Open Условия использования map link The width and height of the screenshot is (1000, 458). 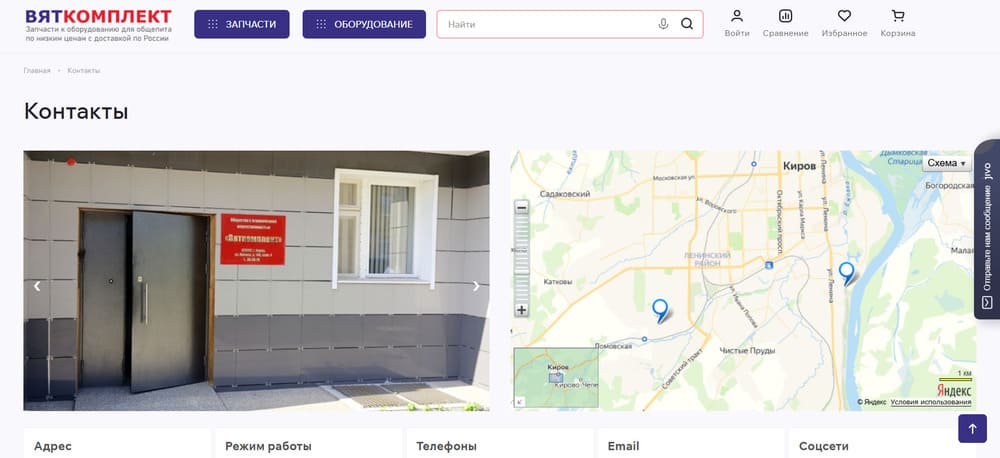coord(930,402)
